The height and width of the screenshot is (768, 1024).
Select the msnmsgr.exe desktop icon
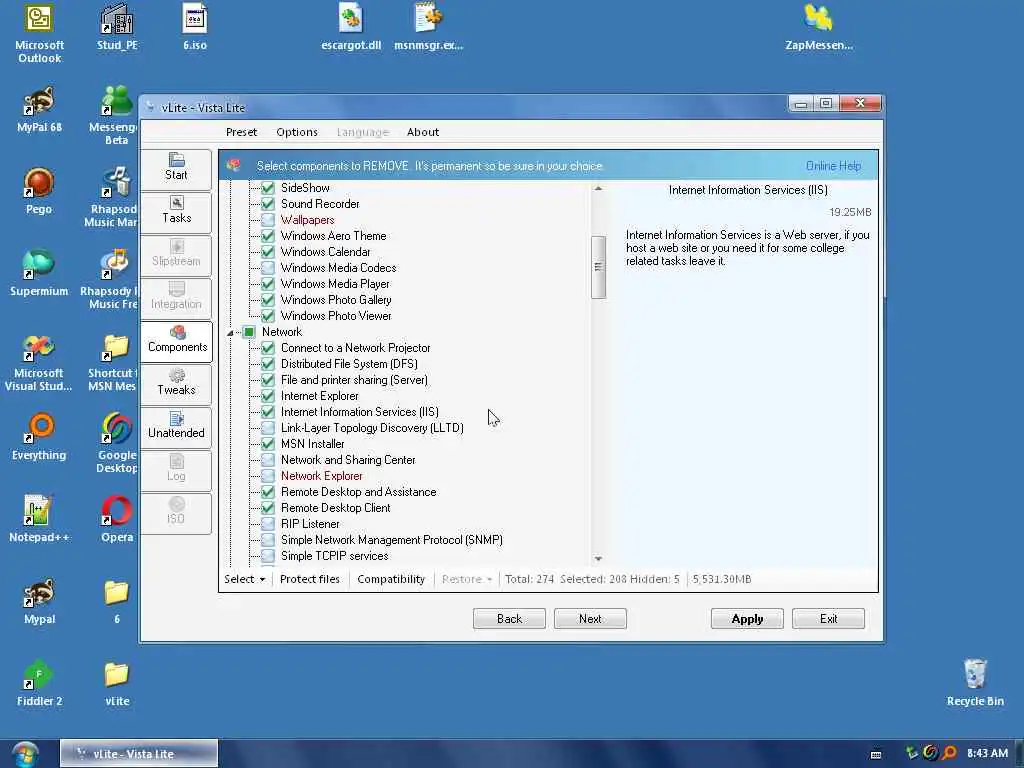point(428,27)
